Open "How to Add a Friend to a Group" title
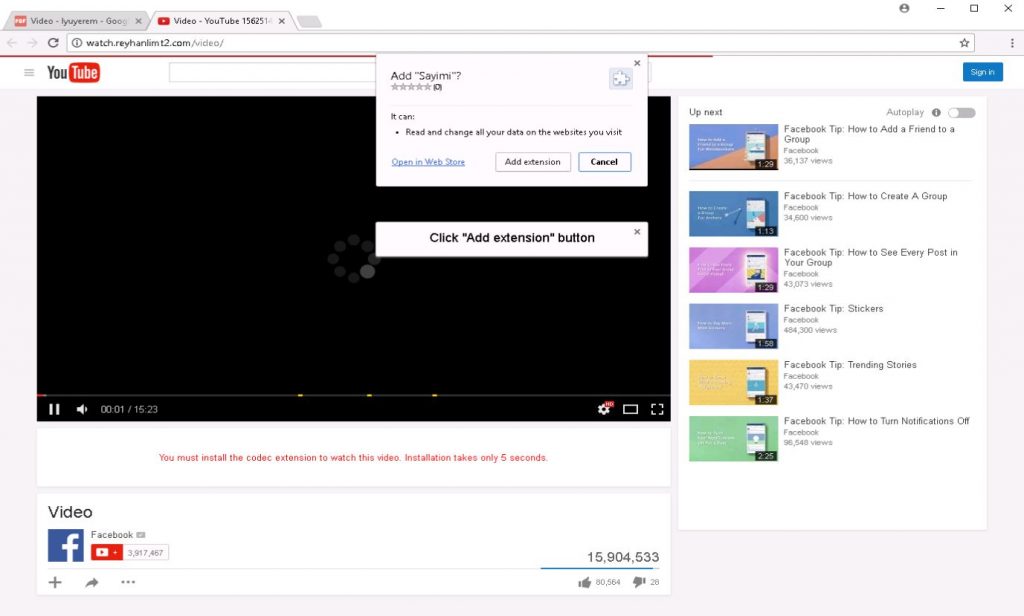The image size is (1024, 616). [x=869, y=134]
